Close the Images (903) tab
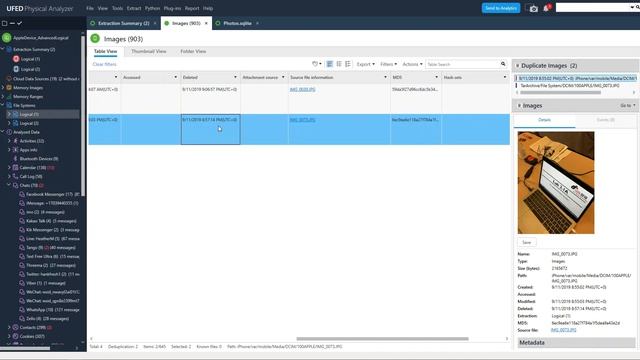This screenshot has width=640, height=360. pos(206,23)
